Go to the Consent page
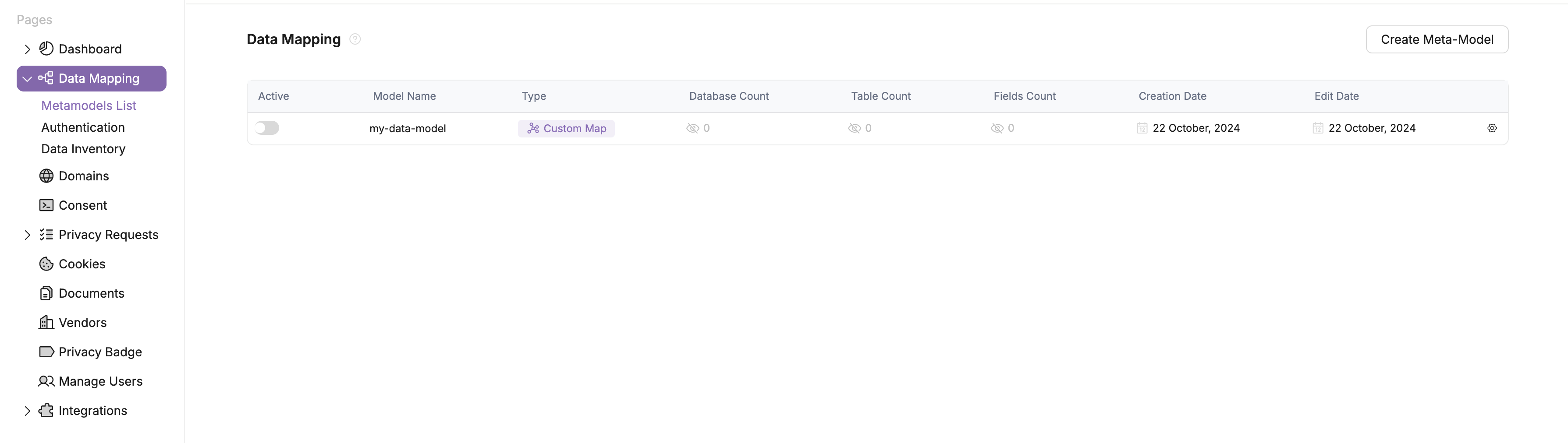Viewport: 1568px width, 443px height. point(83,205)
